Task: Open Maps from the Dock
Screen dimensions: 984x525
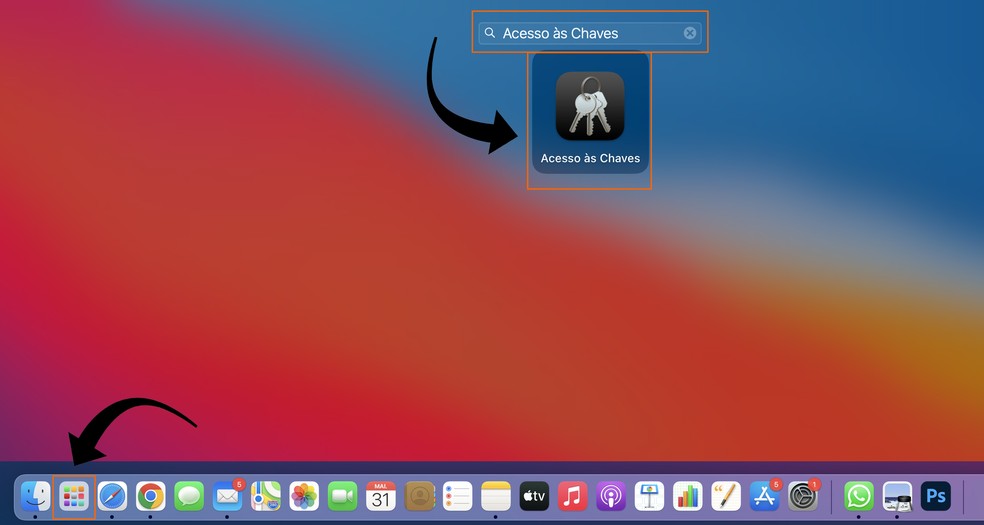Action: click(x=266, y=496)
